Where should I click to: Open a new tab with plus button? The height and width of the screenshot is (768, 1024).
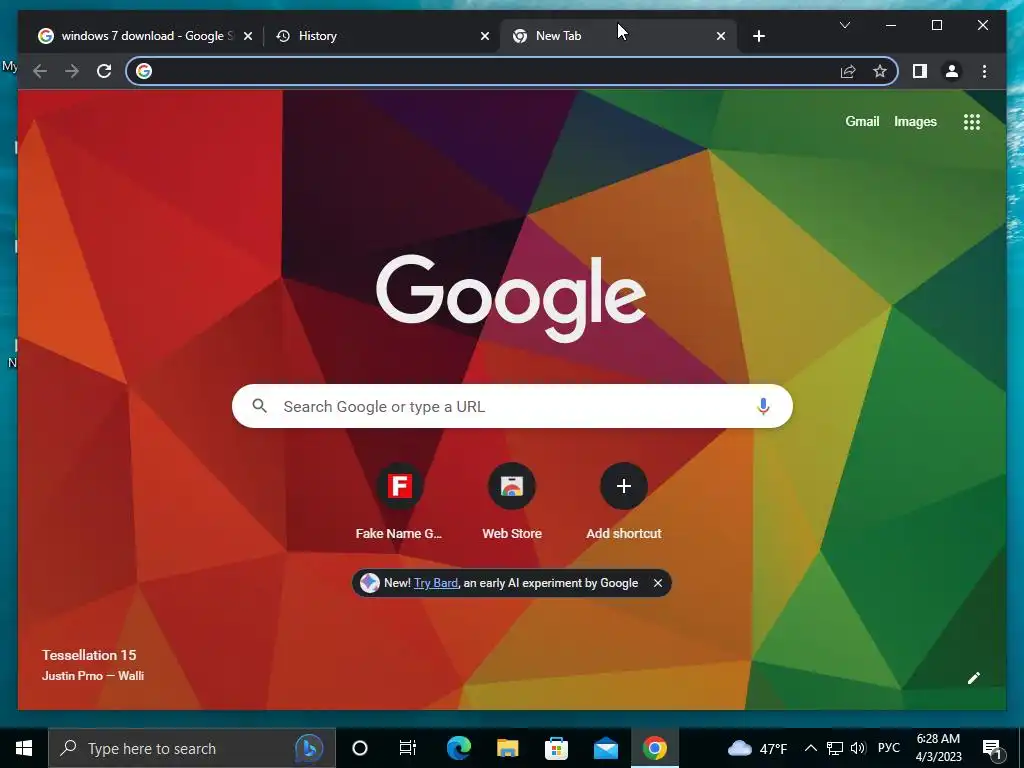[758, 36]
